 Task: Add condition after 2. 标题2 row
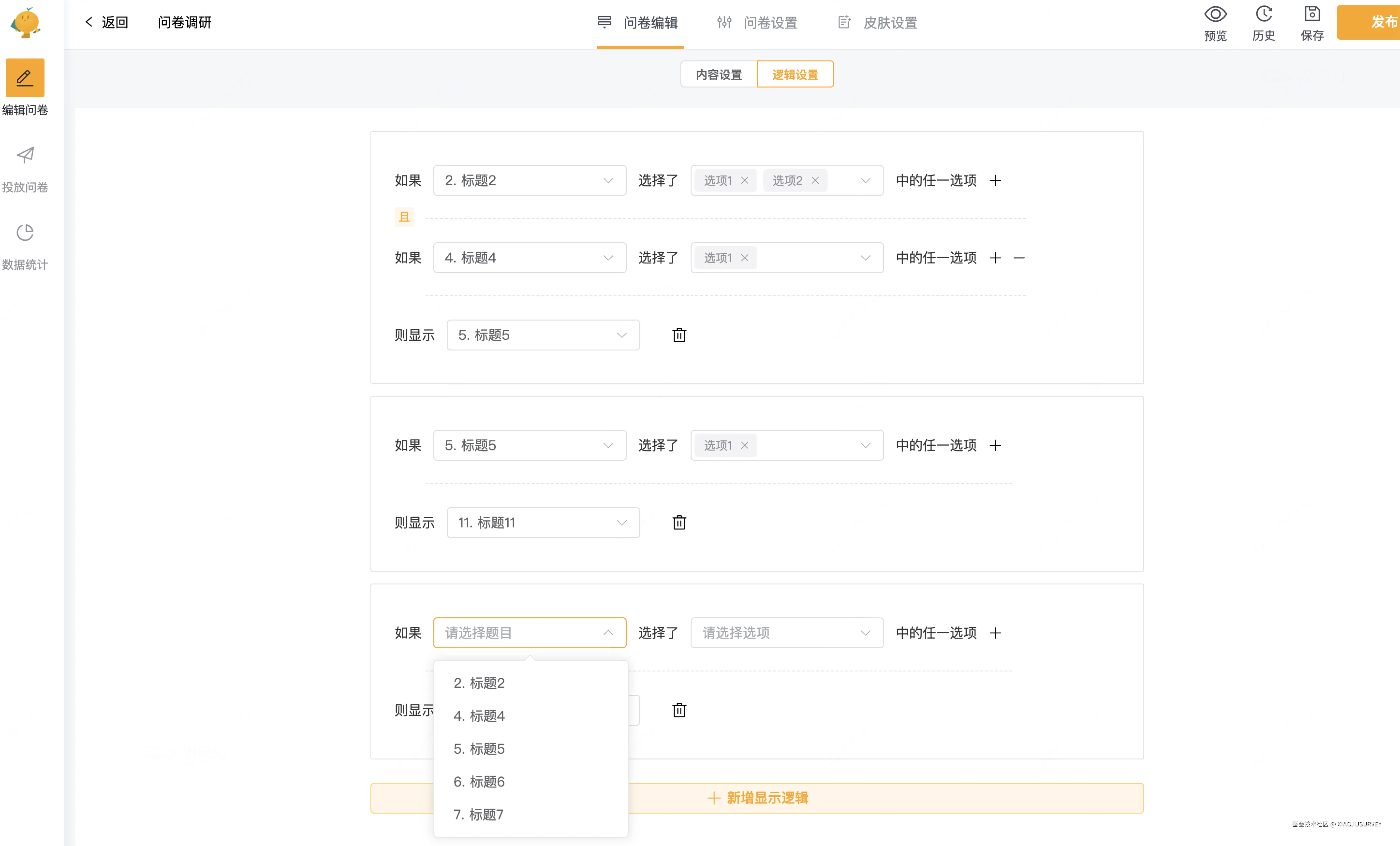pos(995,181)
